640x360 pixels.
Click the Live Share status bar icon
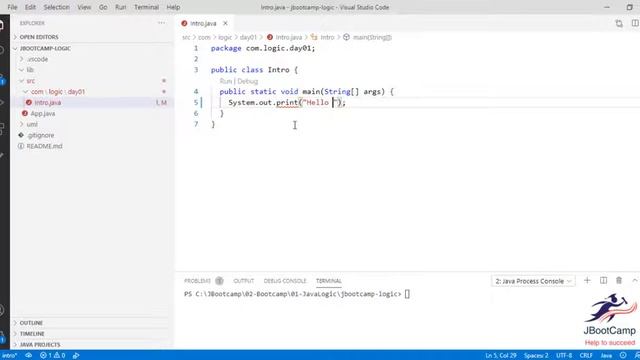coord(76,355)
